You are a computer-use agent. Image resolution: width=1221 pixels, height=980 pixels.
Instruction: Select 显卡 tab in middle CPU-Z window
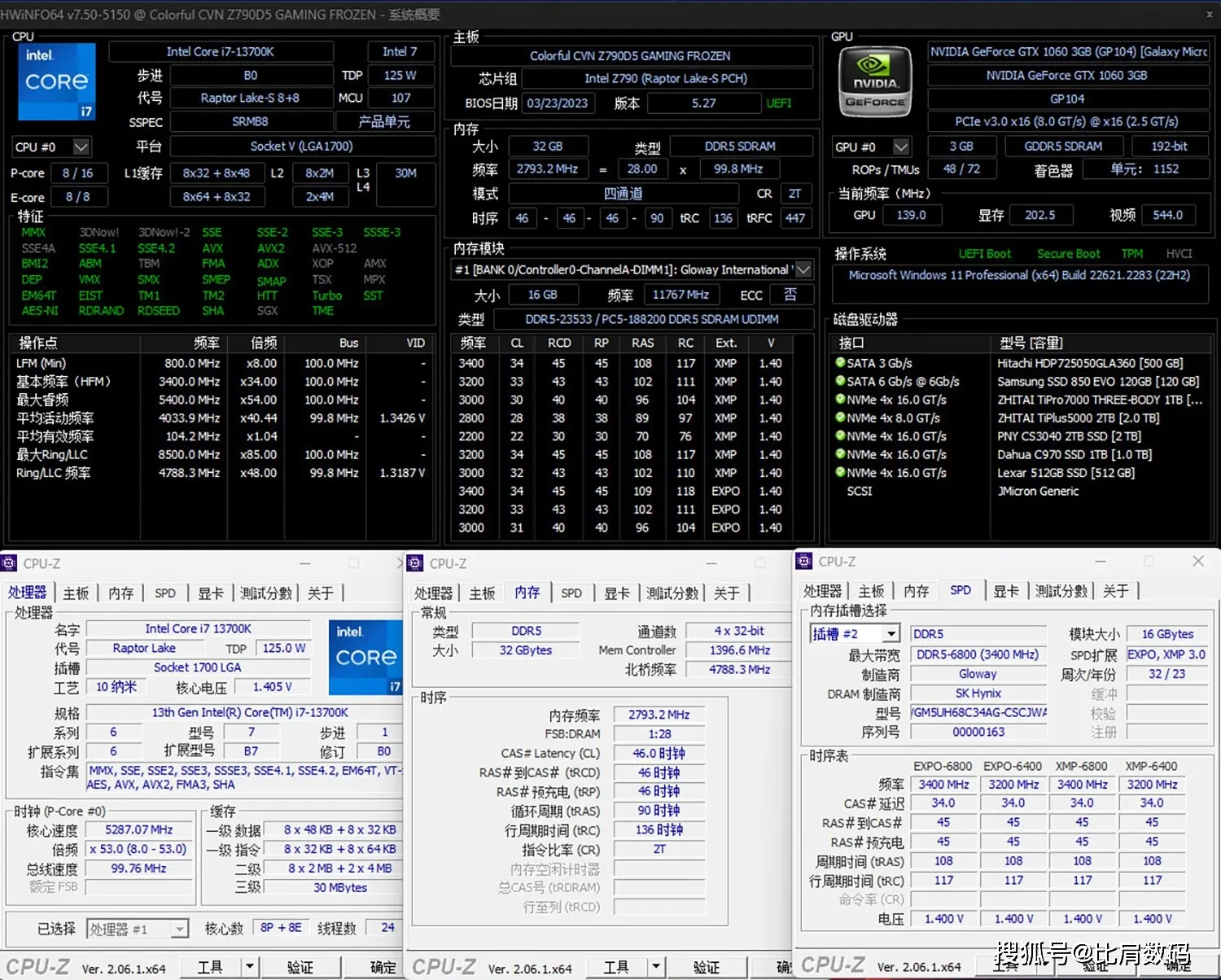click(616, 593)
